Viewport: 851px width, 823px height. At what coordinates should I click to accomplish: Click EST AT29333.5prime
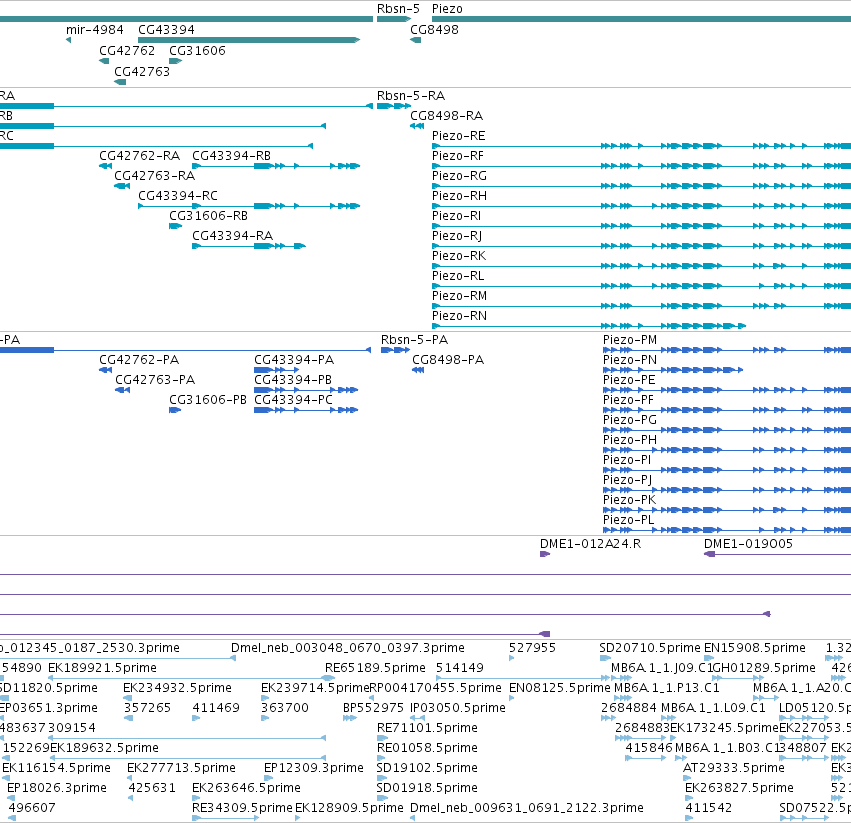(x=734, y=768)
